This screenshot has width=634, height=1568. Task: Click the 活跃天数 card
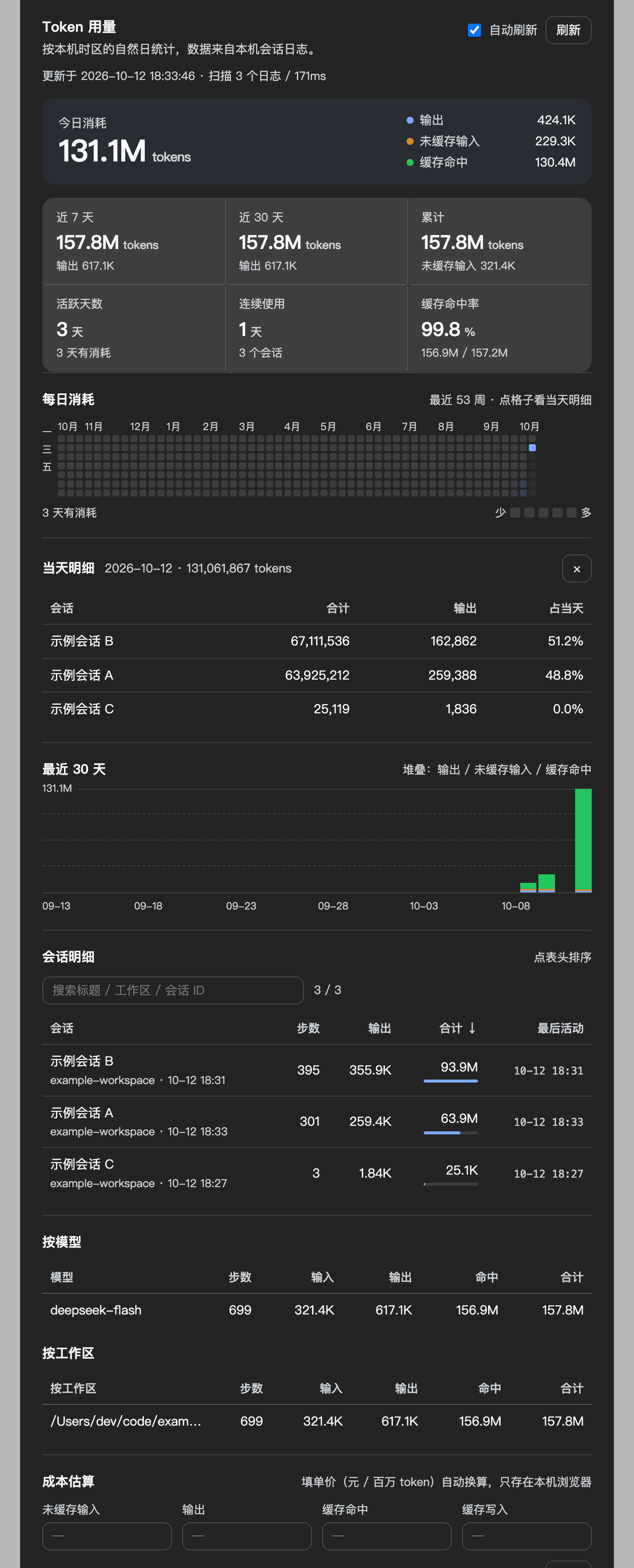(x=134, y=328)
